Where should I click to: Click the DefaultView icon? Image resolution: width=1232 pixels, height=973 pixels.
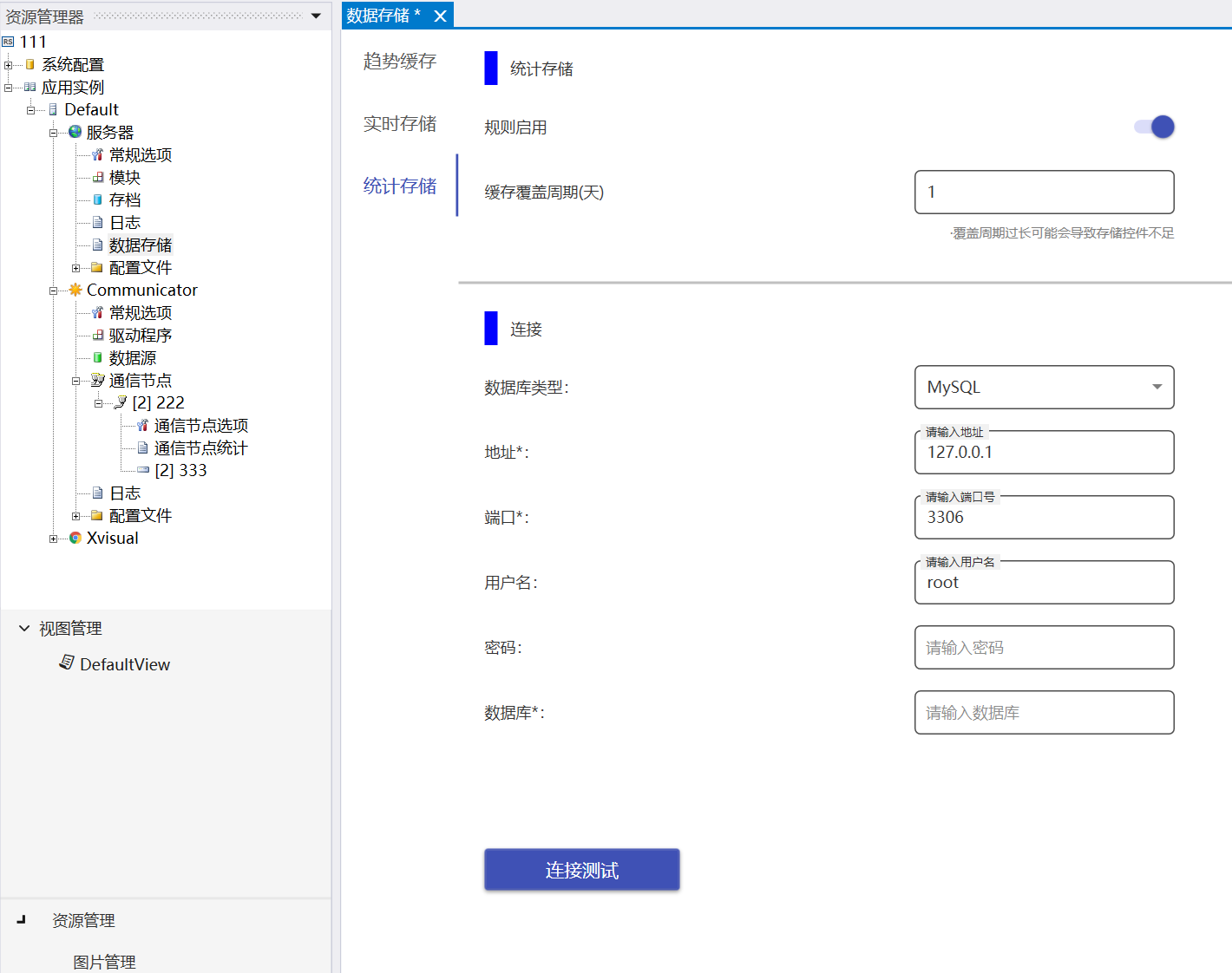(x=67, y=663)
